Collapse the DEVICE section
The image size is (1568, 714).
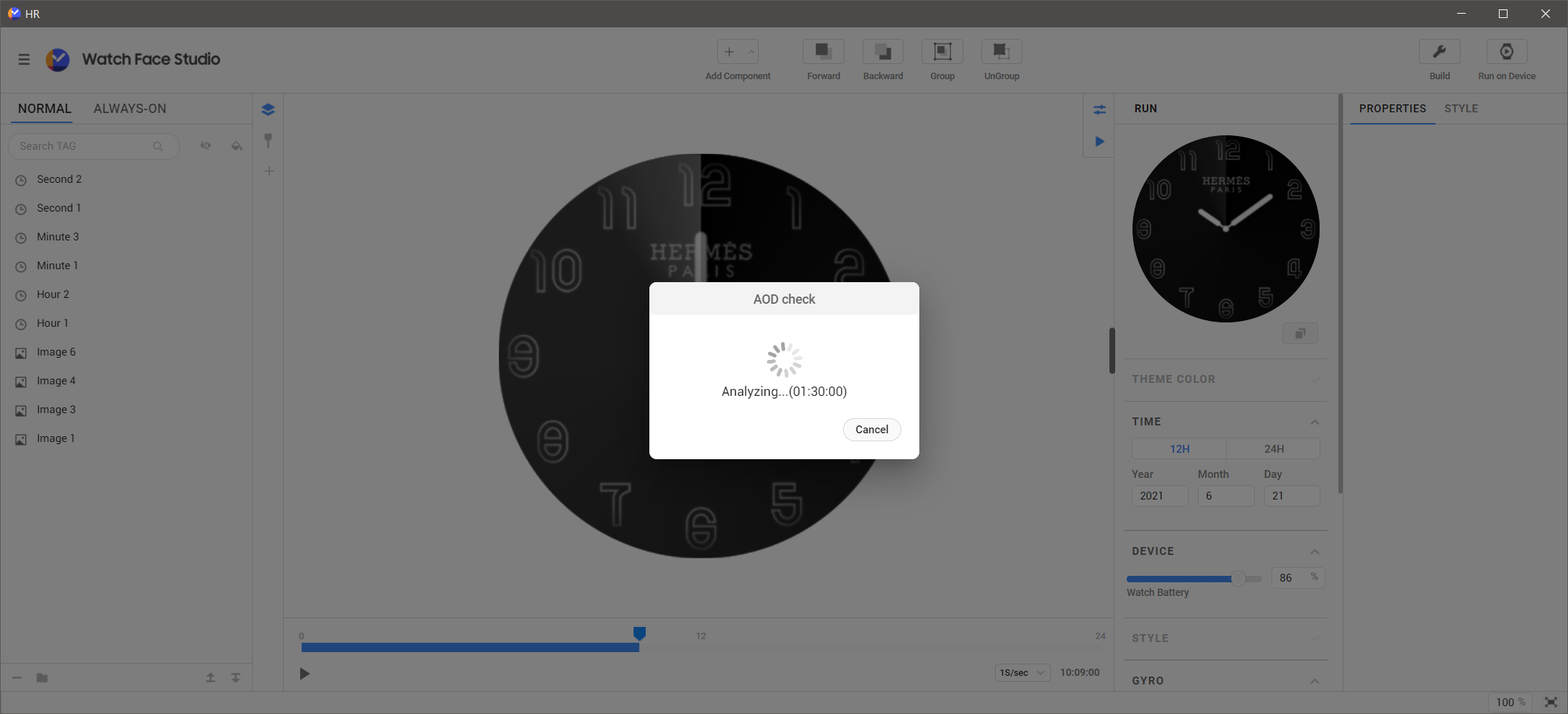1315,551
